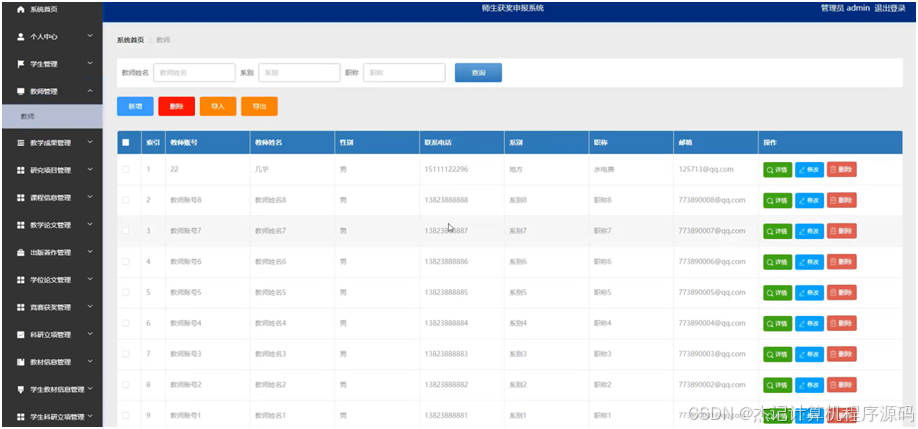Open the 科研立项管理 menu label
This screenshot has width=918, height=429.
click(50, 335)
